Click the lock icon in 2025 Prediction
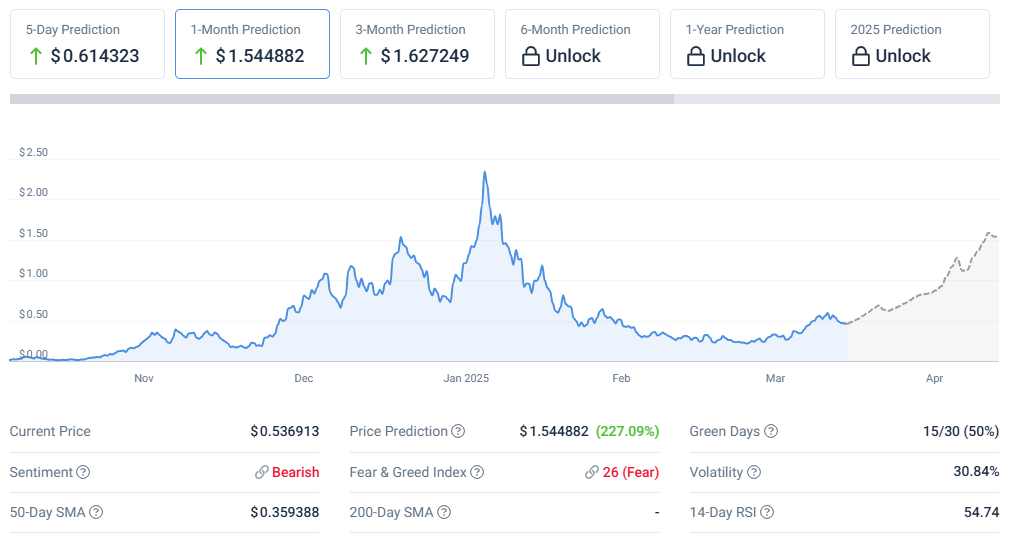The image size is (1024, 543). [861, 56]
